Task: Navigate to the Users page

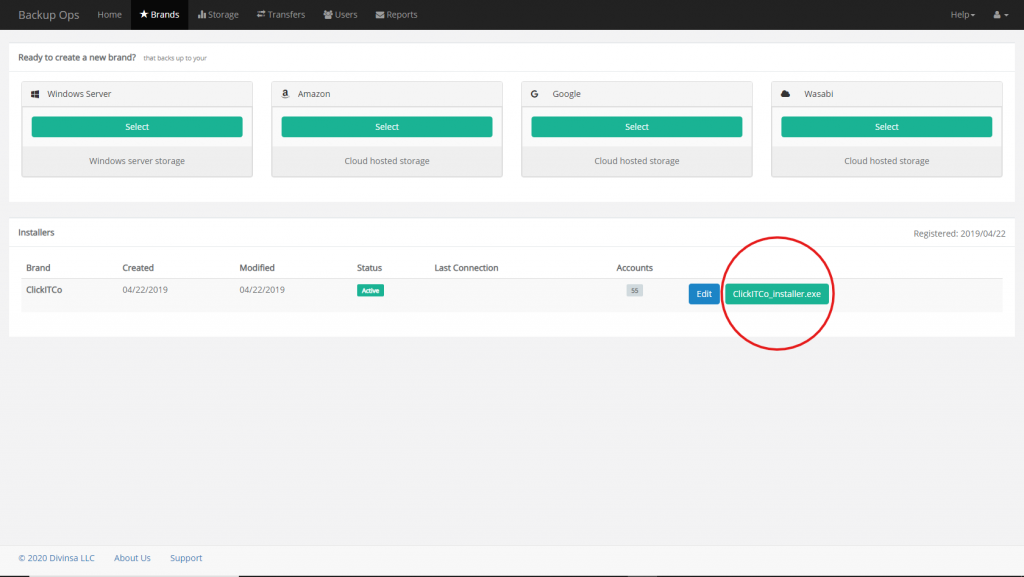Action: (x=340, y=14)
